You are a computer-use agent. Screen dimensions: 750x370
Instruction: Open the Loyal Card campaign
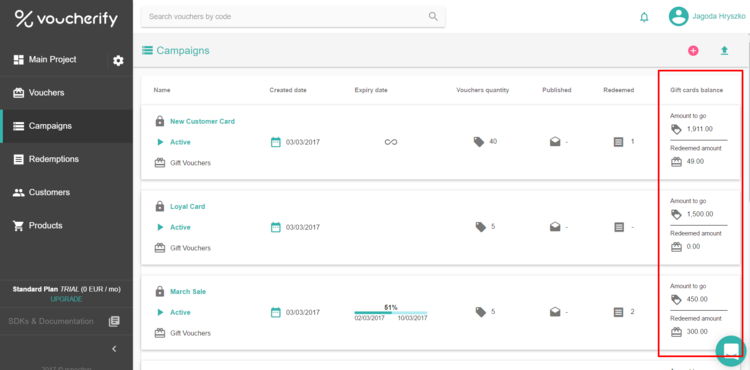[188, 207]
